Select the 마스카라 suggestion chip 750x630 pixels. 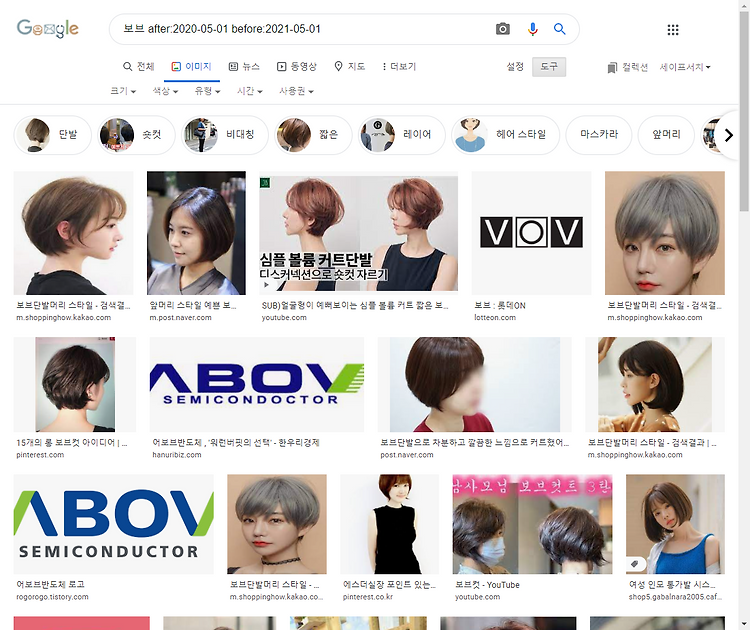(x=599, y=135)
